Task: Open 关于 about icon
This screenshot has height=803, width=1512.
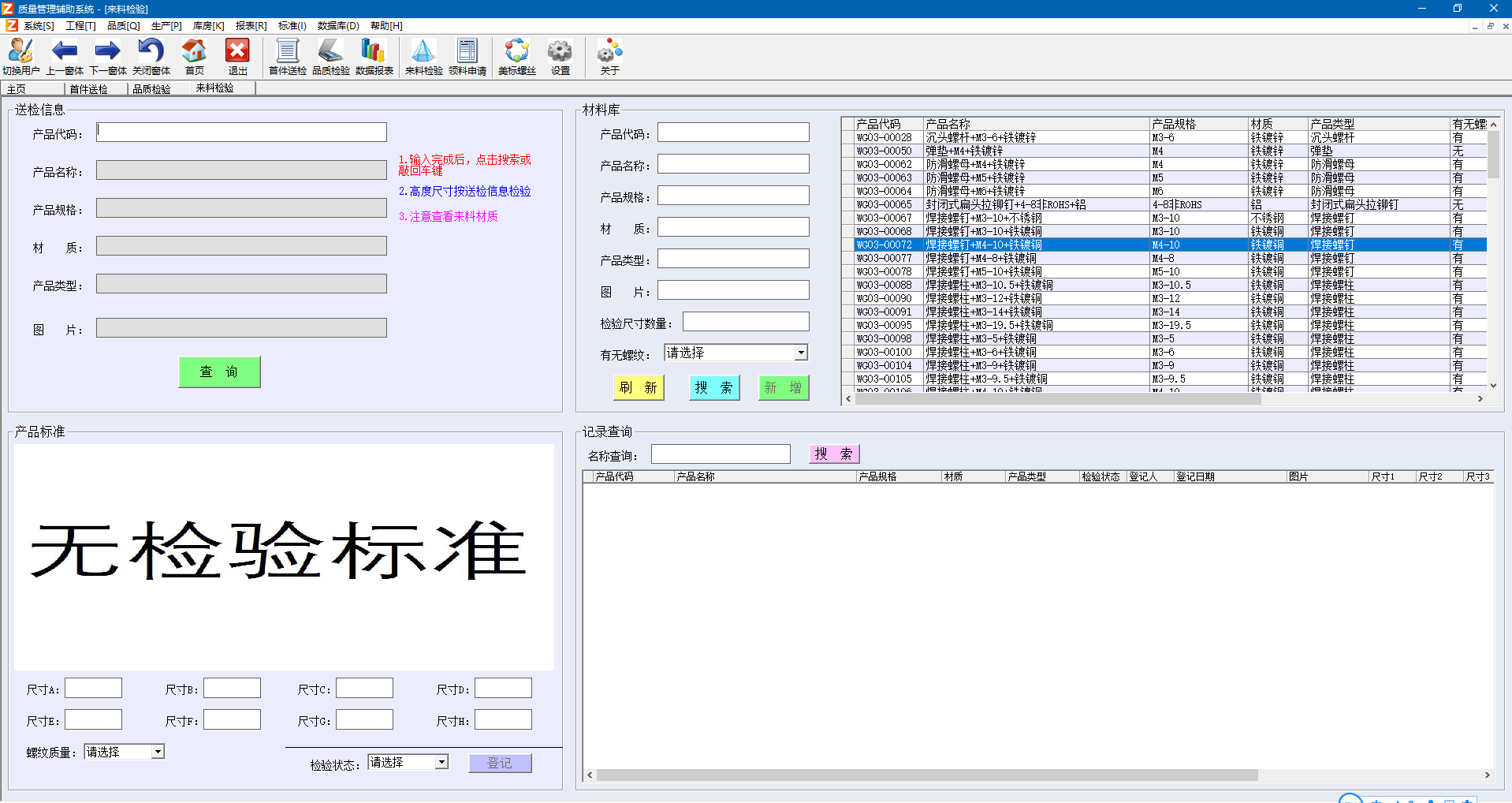Action: click(609, 57)
